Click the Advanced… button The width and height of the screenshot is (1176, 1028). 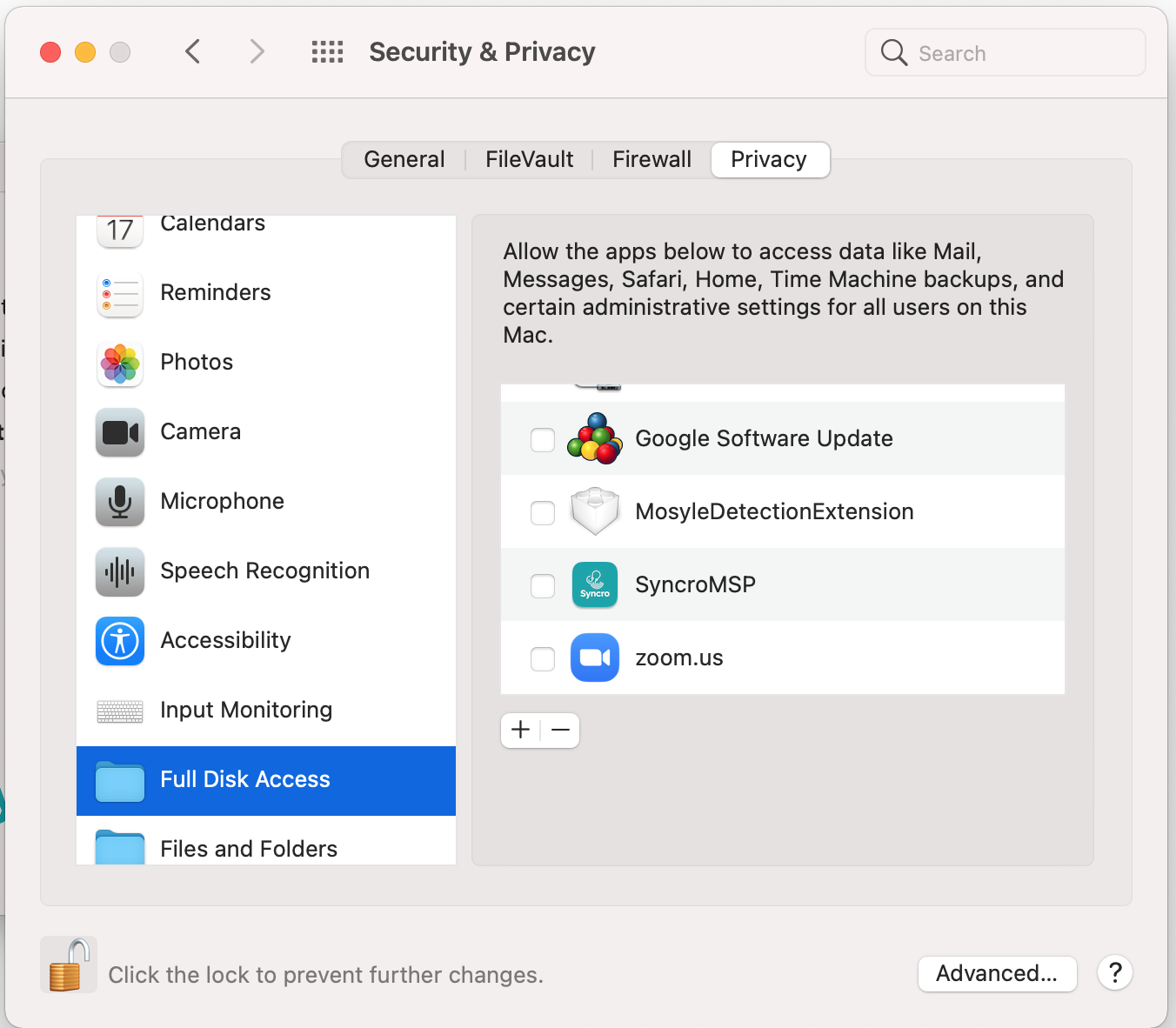997,973
